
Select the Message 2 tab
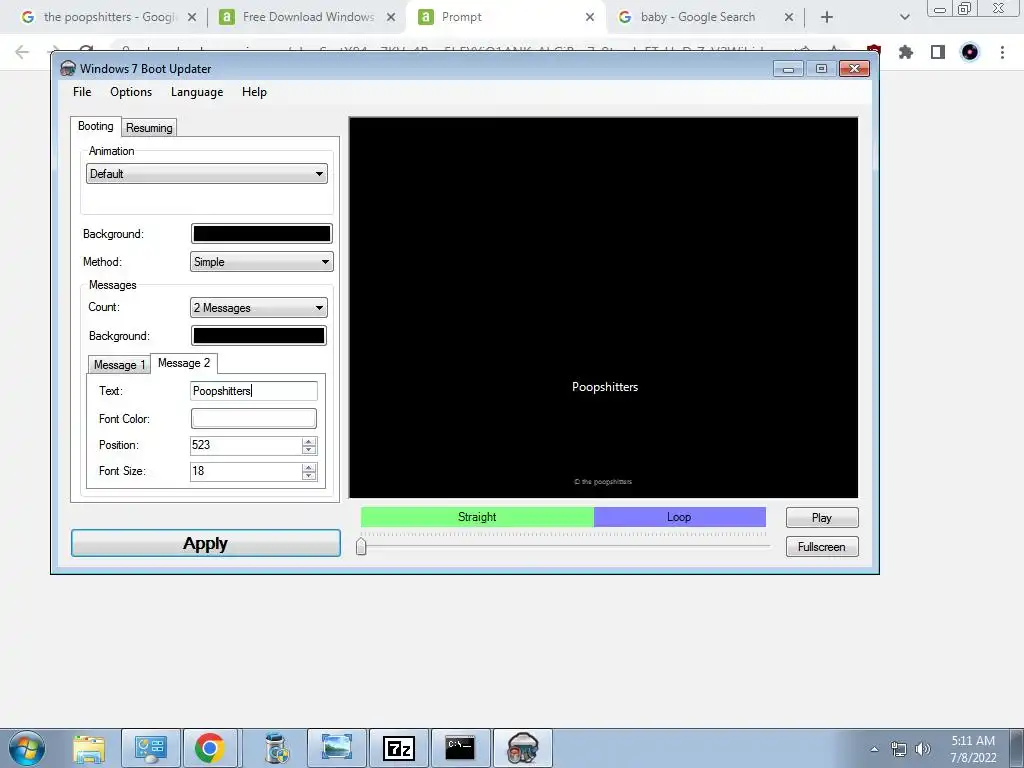coord(184,363)
